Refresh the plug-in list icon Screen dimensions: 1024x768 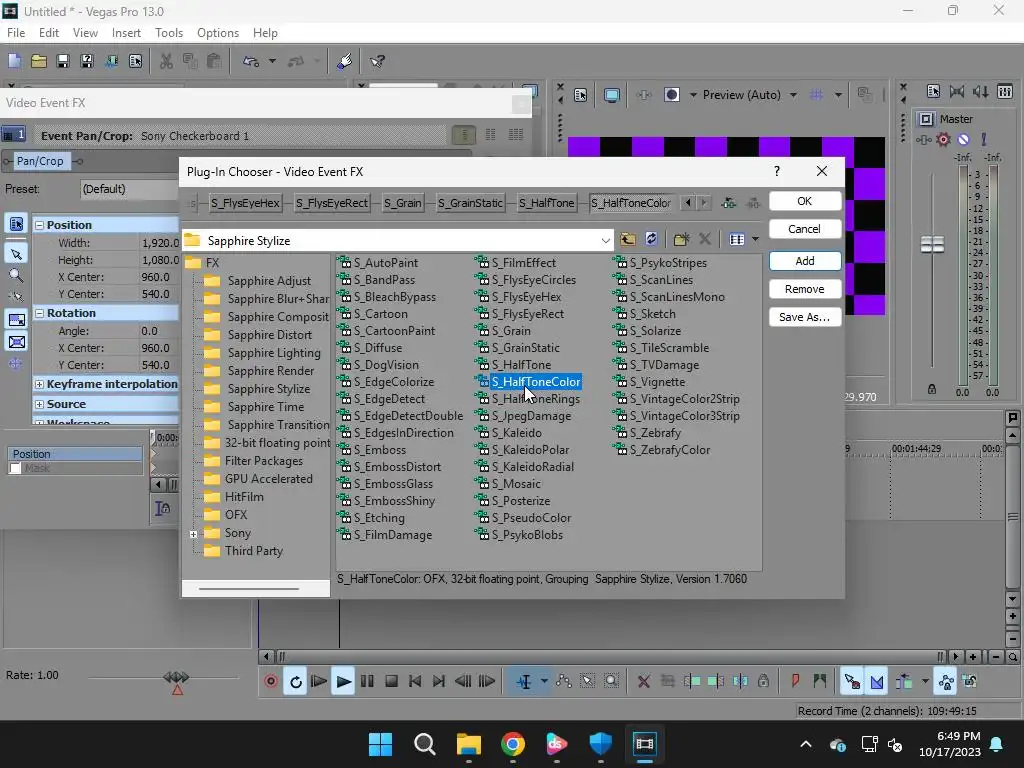tap(651, 239)
